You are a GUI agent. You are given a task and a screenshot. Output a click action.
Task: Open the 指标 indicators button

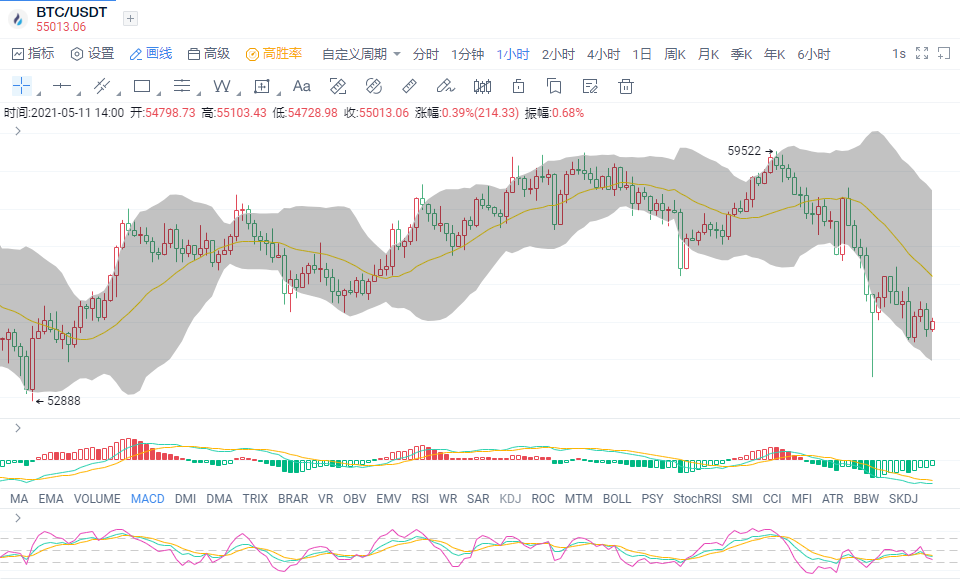[x=33, y=54]
